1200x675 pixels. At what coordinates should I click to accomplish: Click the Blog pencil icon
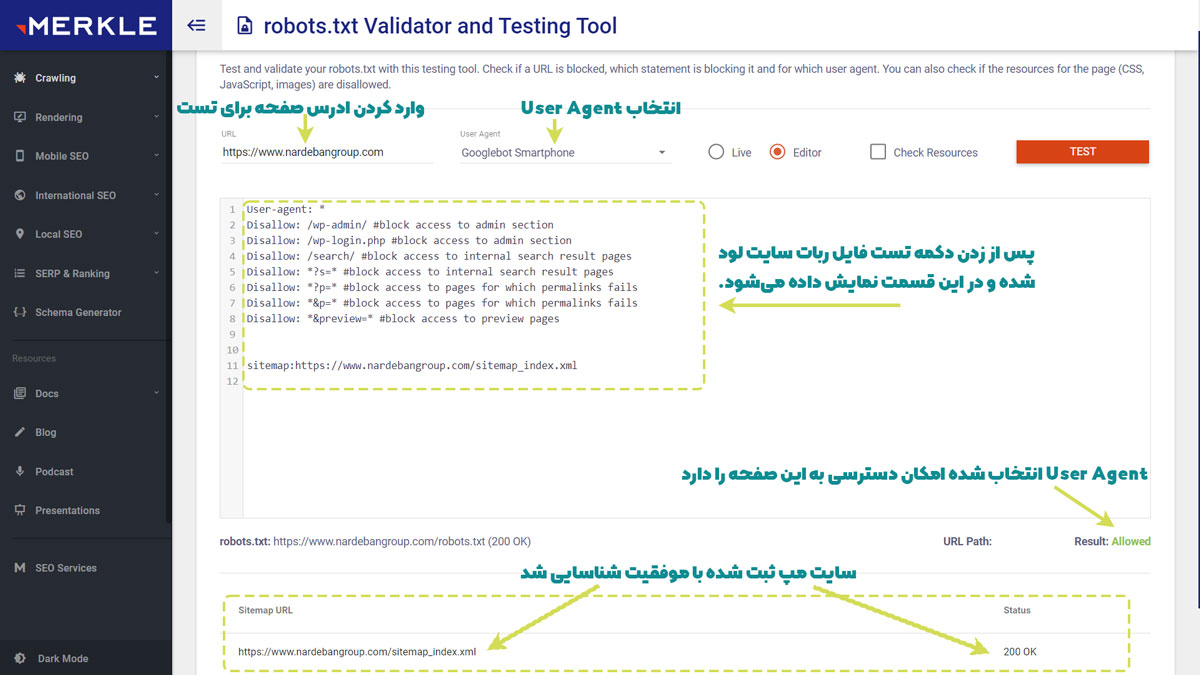[x=20, y=432]
